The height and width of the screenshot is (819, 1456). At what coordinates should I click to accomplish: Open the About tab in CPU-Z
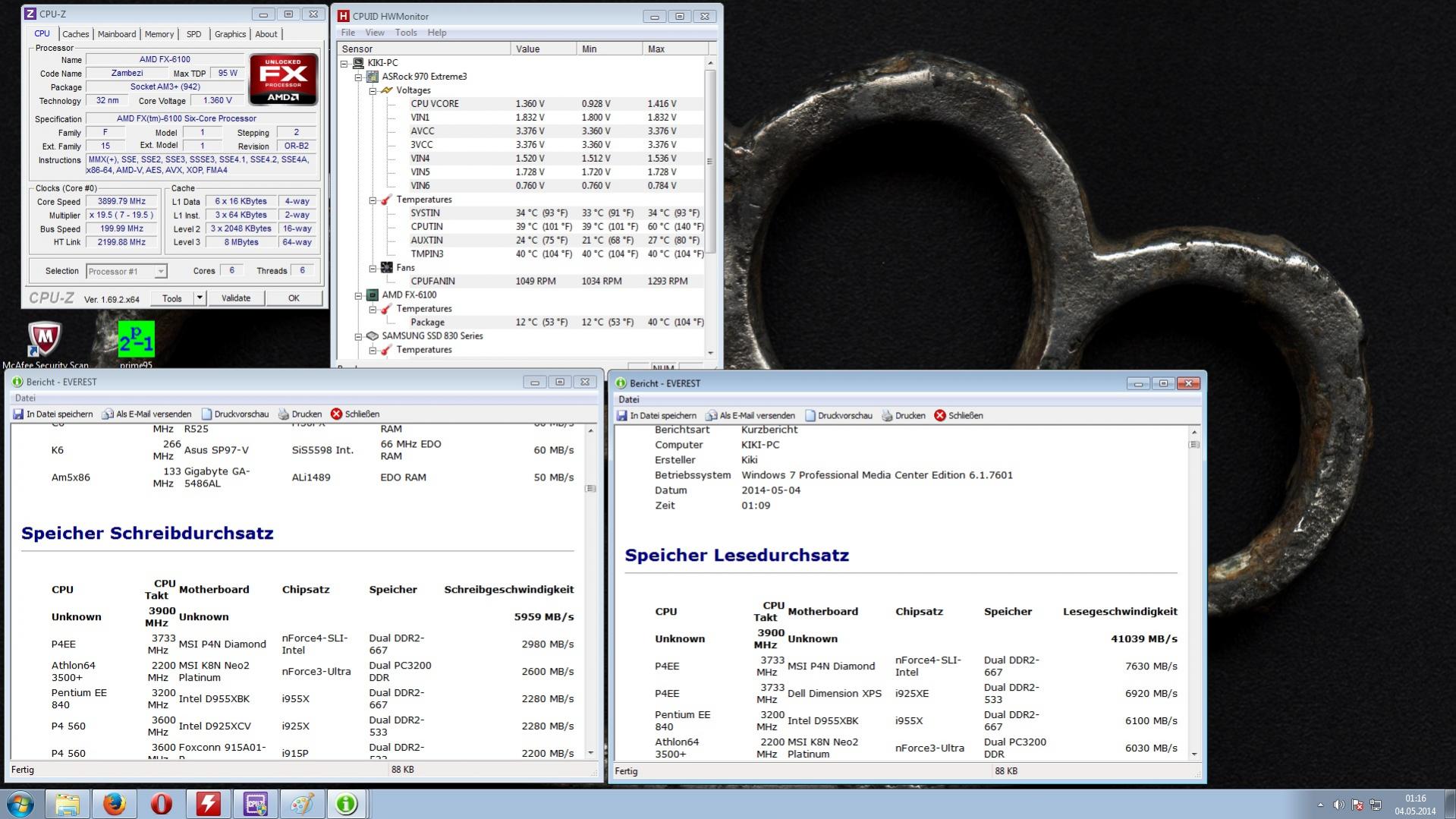coord(266,34)
